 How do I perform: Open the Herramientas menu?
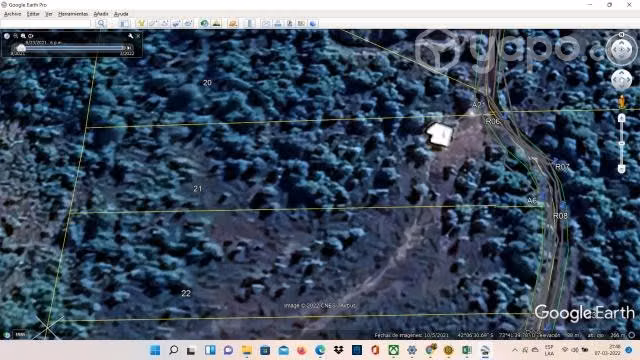tap(73, 14)
